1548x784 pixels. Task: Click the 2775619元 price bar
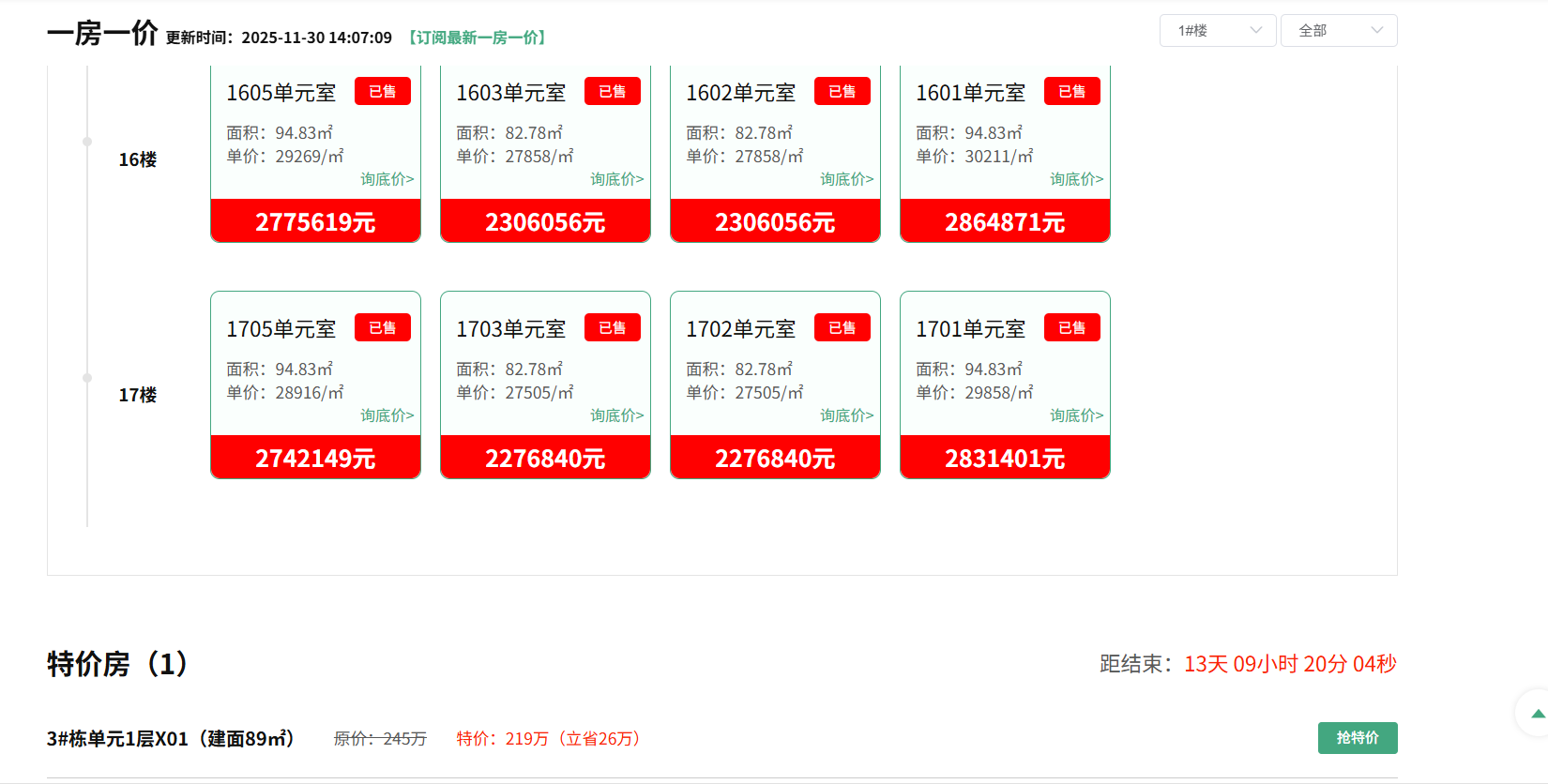[x=315, y=222]
